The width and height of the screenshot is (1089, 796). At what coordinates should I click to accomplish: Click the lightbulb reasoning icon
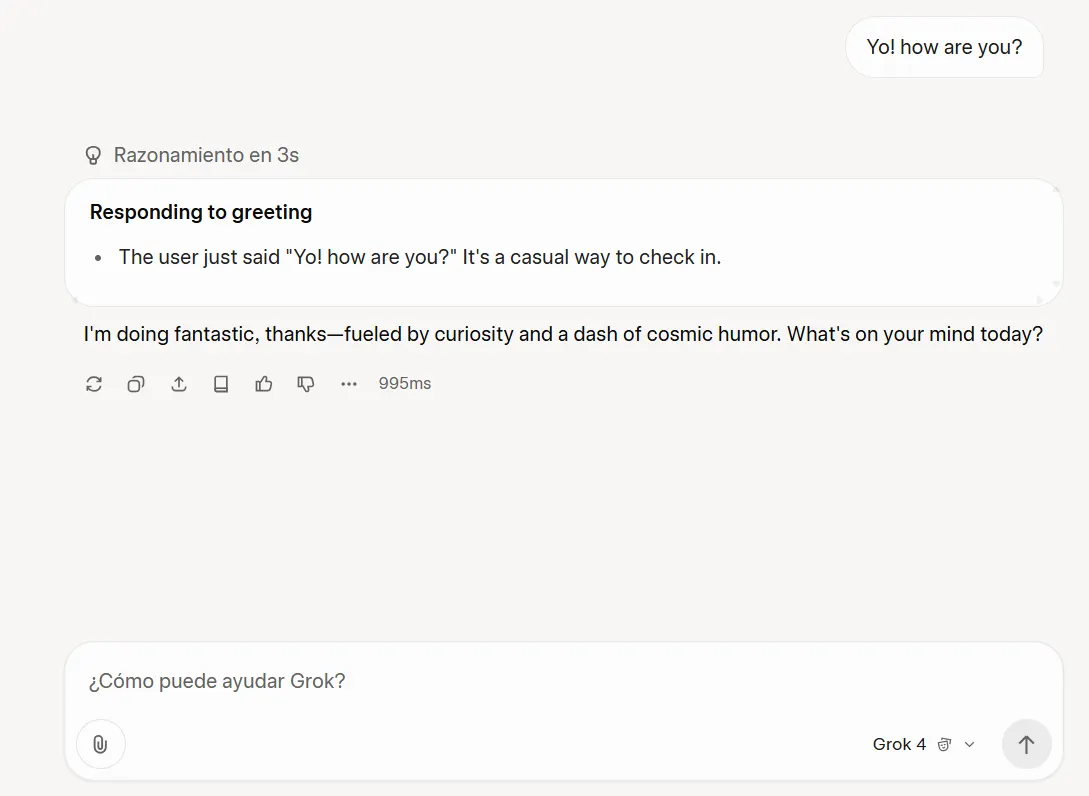coord(93,155)
